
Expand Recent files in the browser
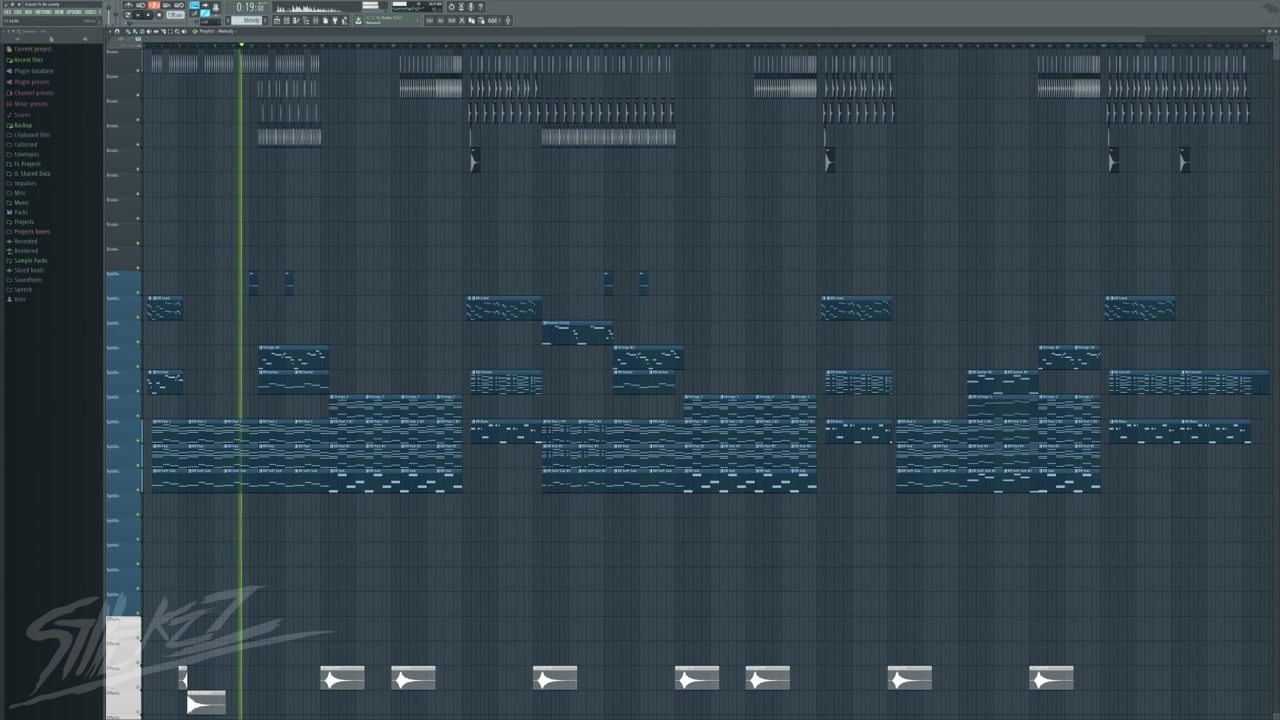pyautogui.click(x=28, y=60)
